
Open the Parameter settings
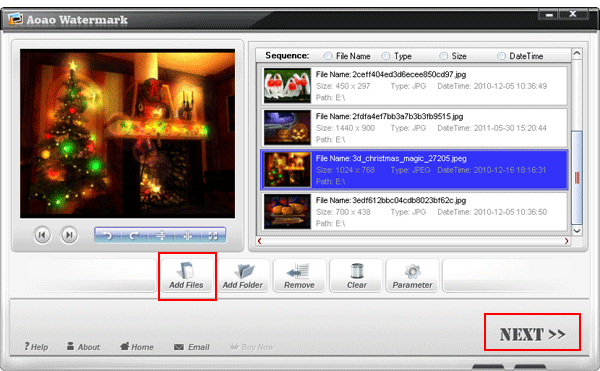(412, 275)
